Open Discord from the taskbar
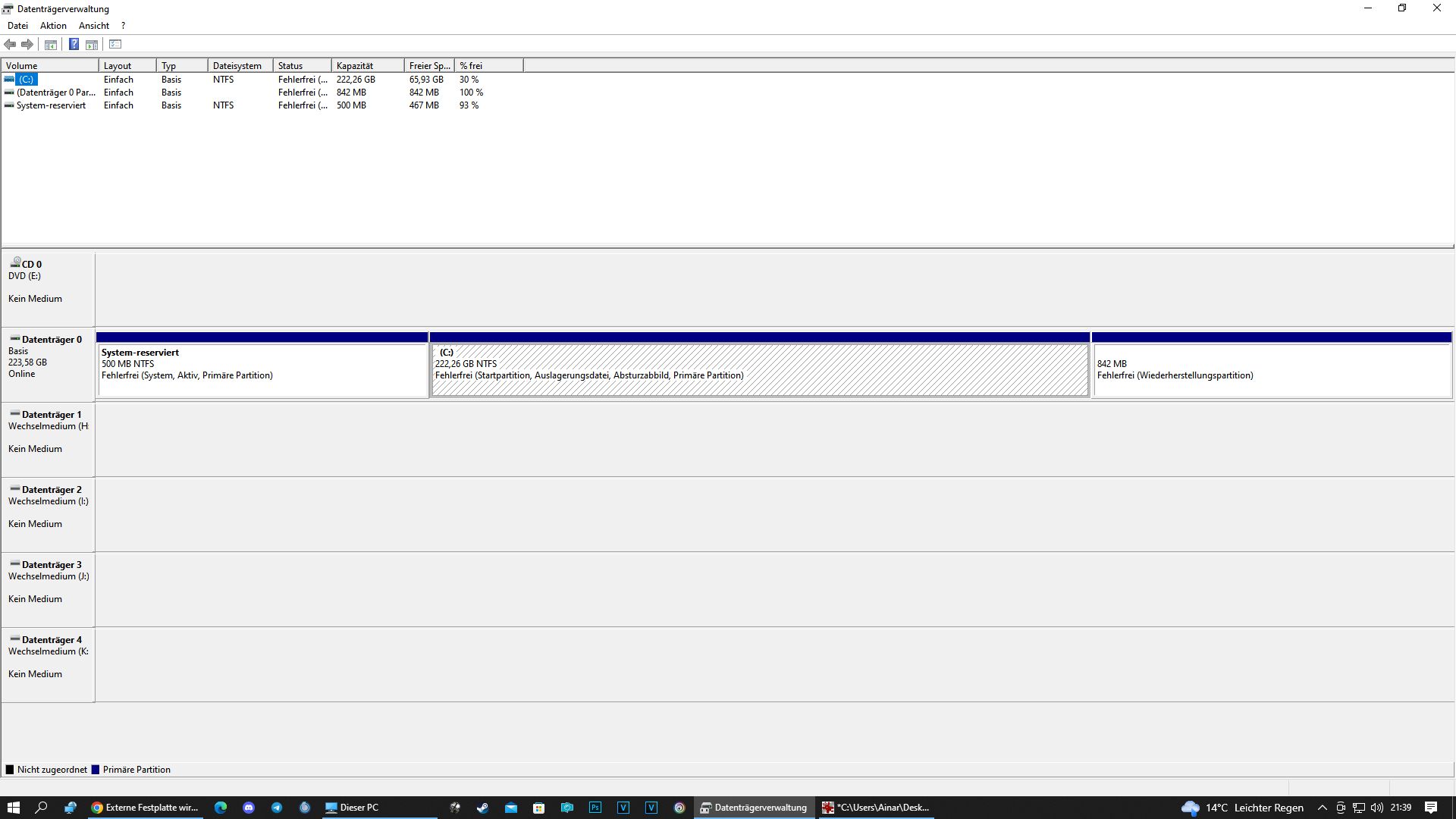 coord(249,808)
